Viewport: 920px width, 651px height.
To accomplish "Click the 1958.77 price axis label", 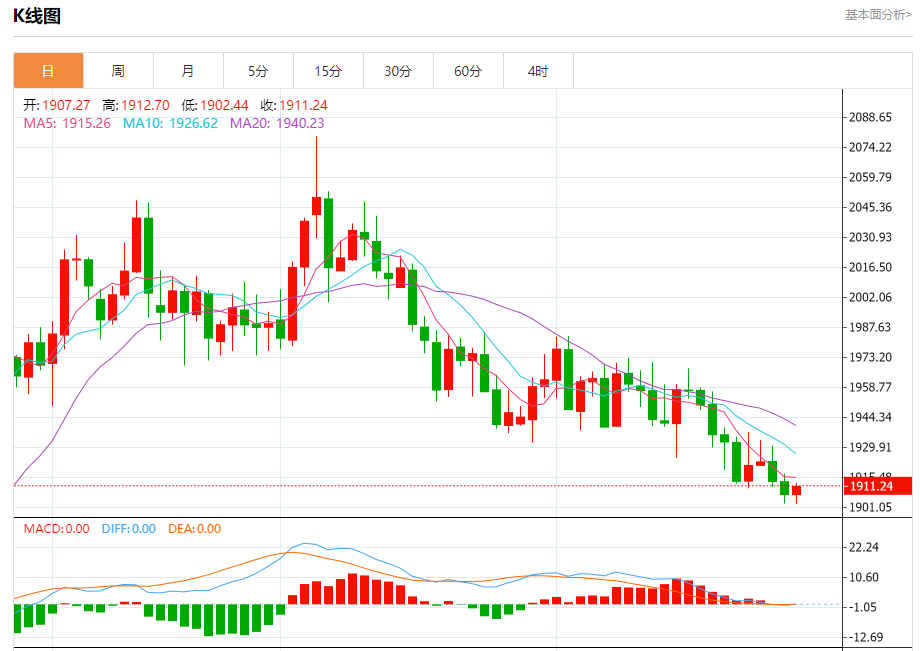I will [870, 387].
